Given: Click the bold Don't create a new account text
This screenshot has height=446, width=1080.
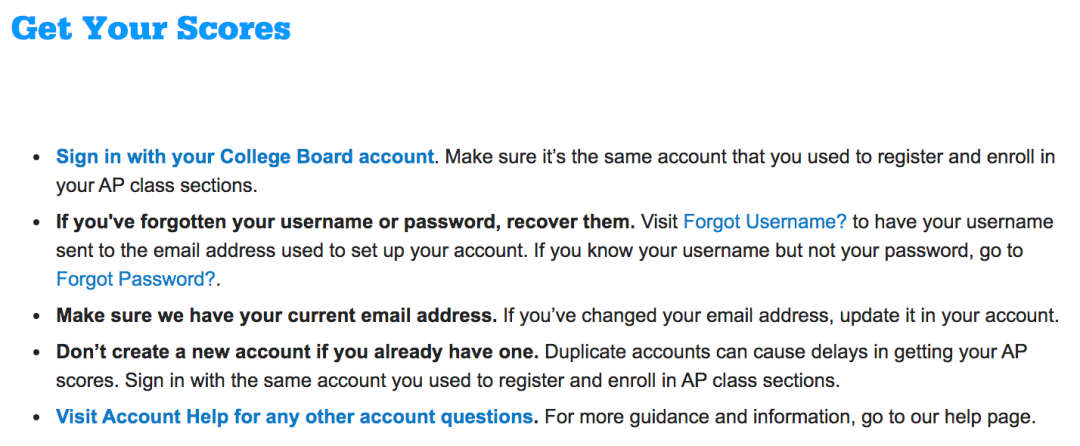Looking at the screenshot, I should coord(297,352).
